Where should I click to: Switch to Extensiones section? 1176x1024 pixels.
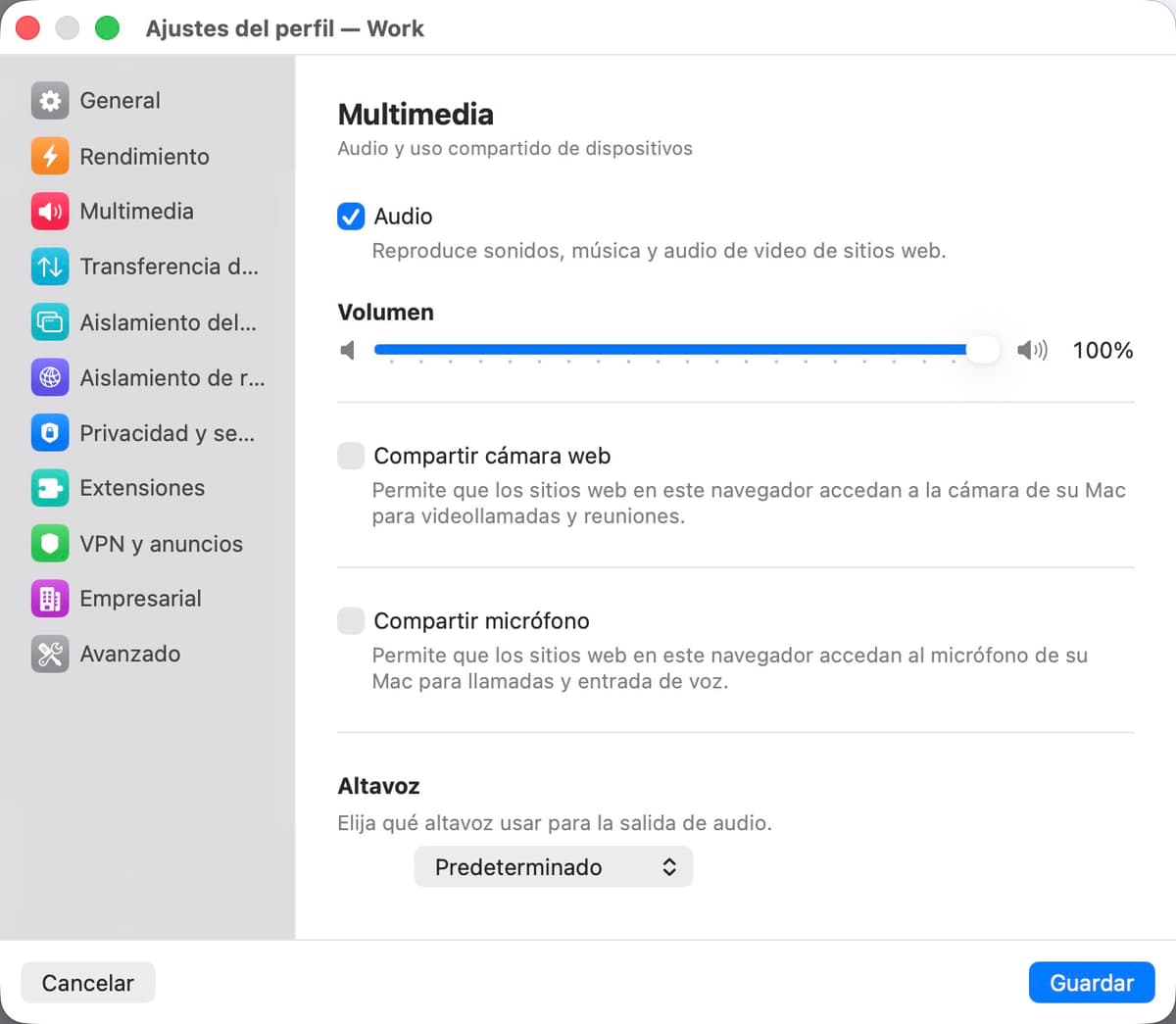pos(149,488)
